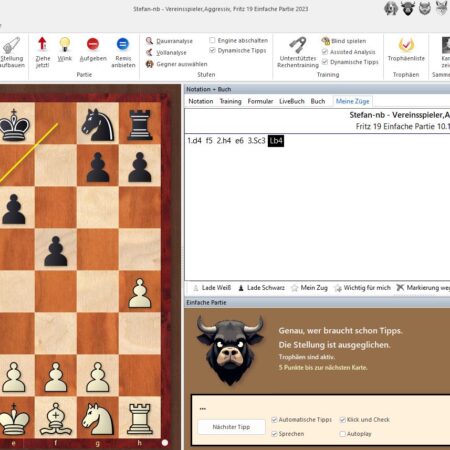Switch to the LiveBuch tab
Image resolution: width=450 pixels, height=450 pixels.
(x=292, y=101)
